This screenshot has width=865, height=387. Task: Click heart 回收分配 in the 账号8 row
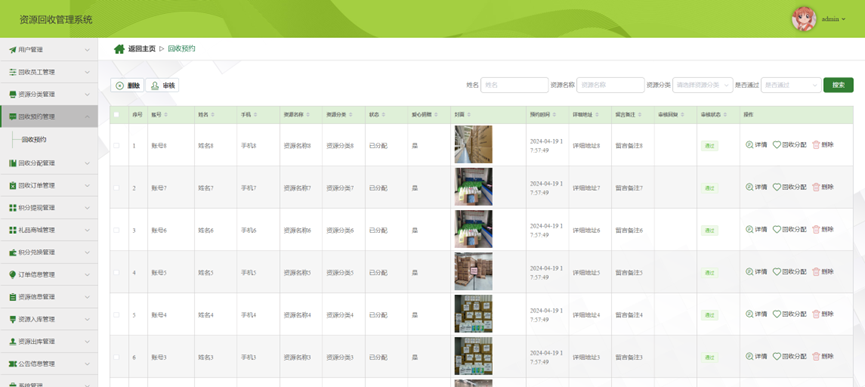point(789,144)
